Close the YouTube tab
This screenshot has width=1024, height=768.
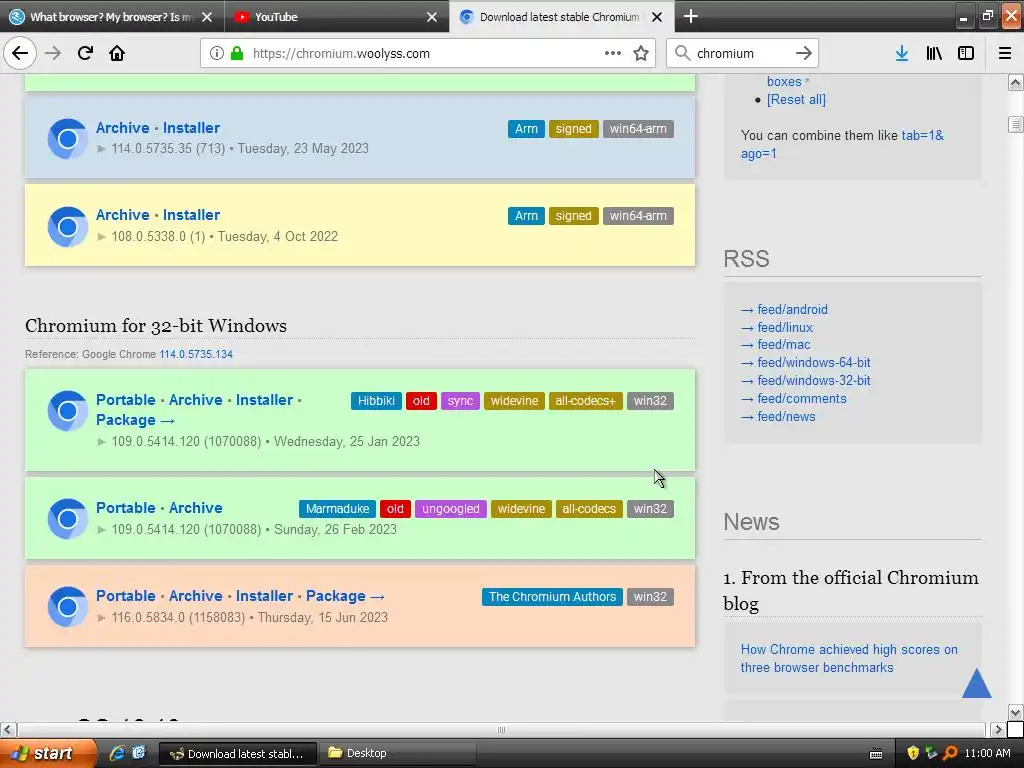pyautogui.click(x=432, y=17)
